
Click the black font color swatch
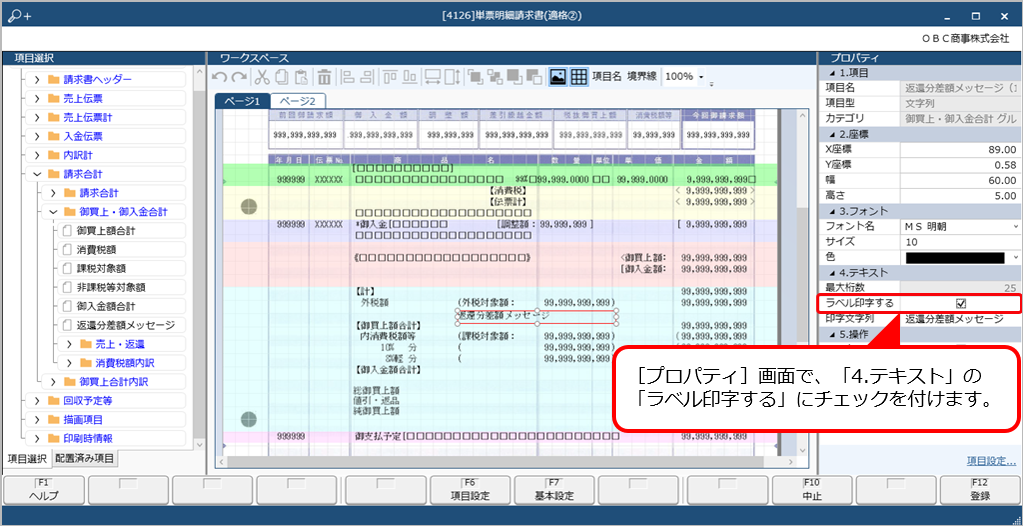click(955, 257)
